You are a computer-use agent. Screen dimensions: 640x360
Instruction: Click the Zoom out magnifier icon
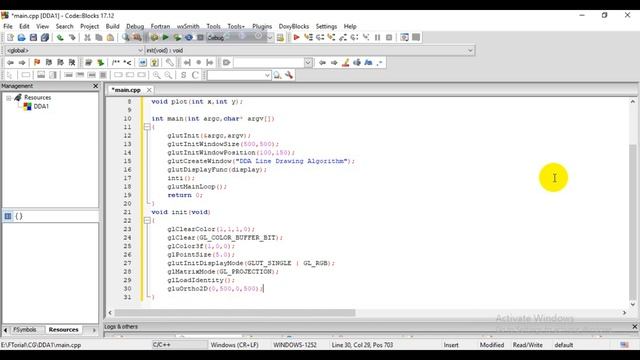[x=168, y=75]
